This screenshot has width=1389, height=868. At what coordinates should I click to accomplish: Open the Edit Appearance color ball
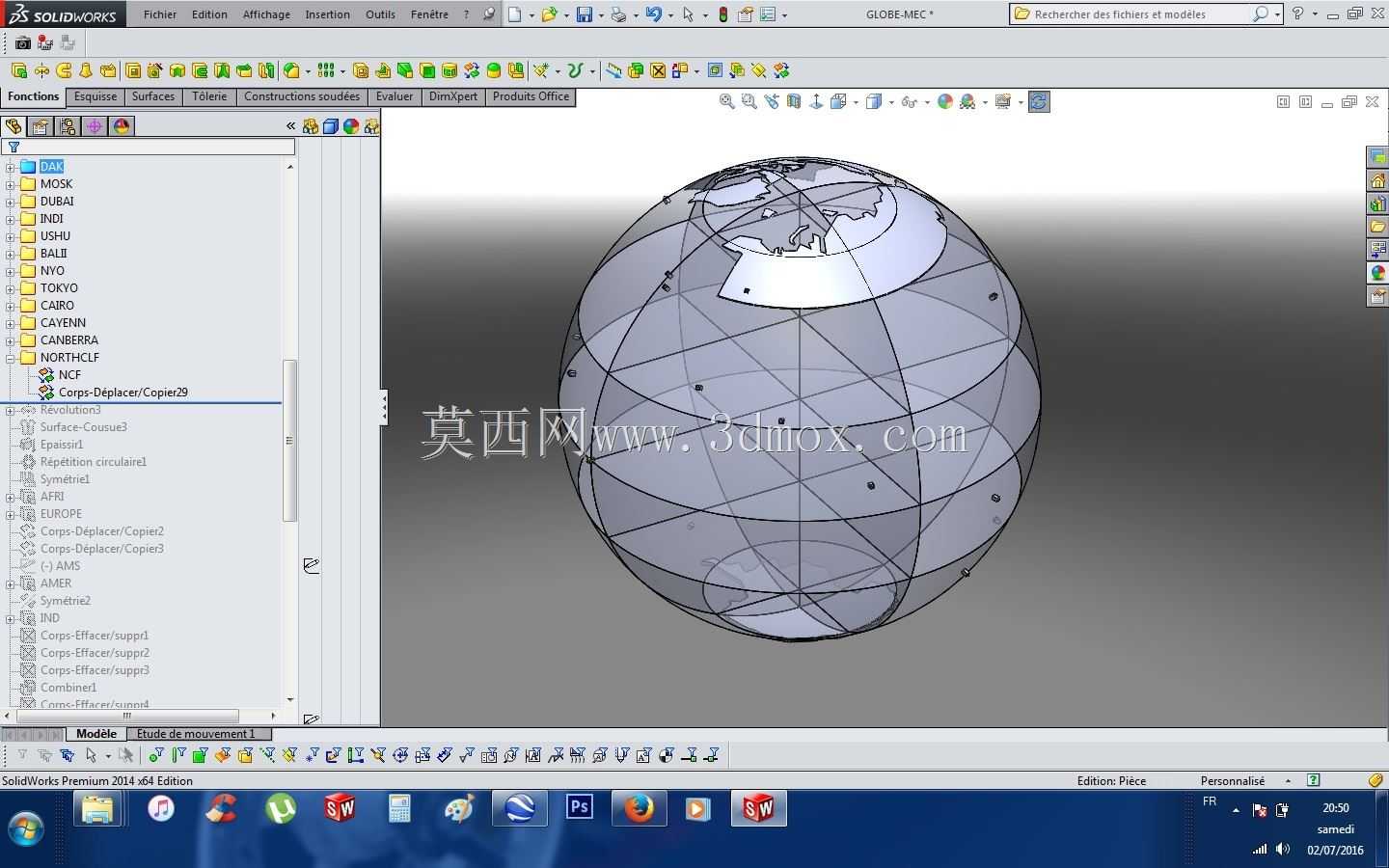coord(945,101)
